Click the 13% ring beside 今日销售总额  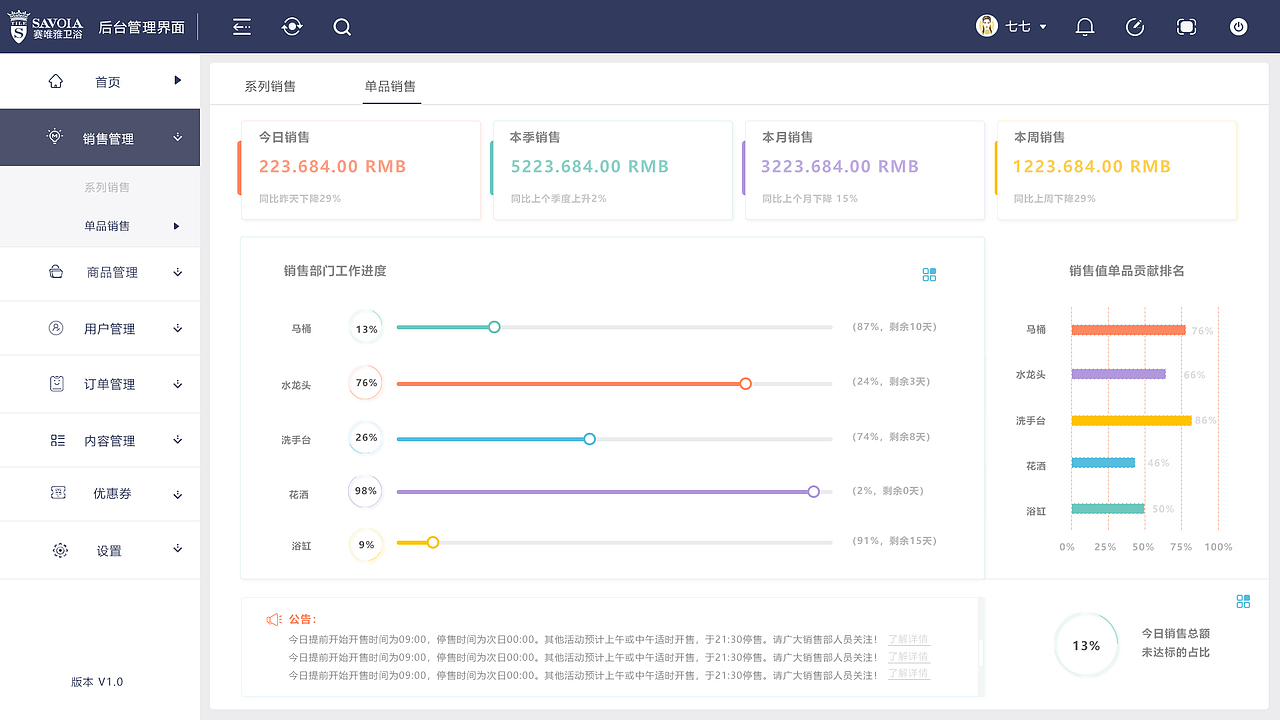pos(1086,645)
